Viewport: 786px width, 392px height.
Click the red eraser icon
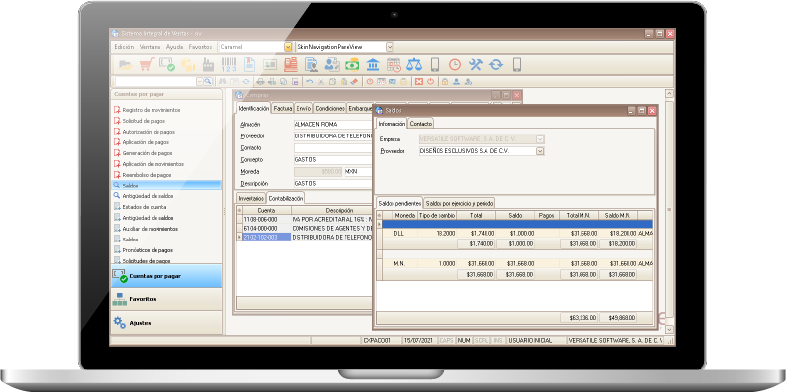coord(355,81)
